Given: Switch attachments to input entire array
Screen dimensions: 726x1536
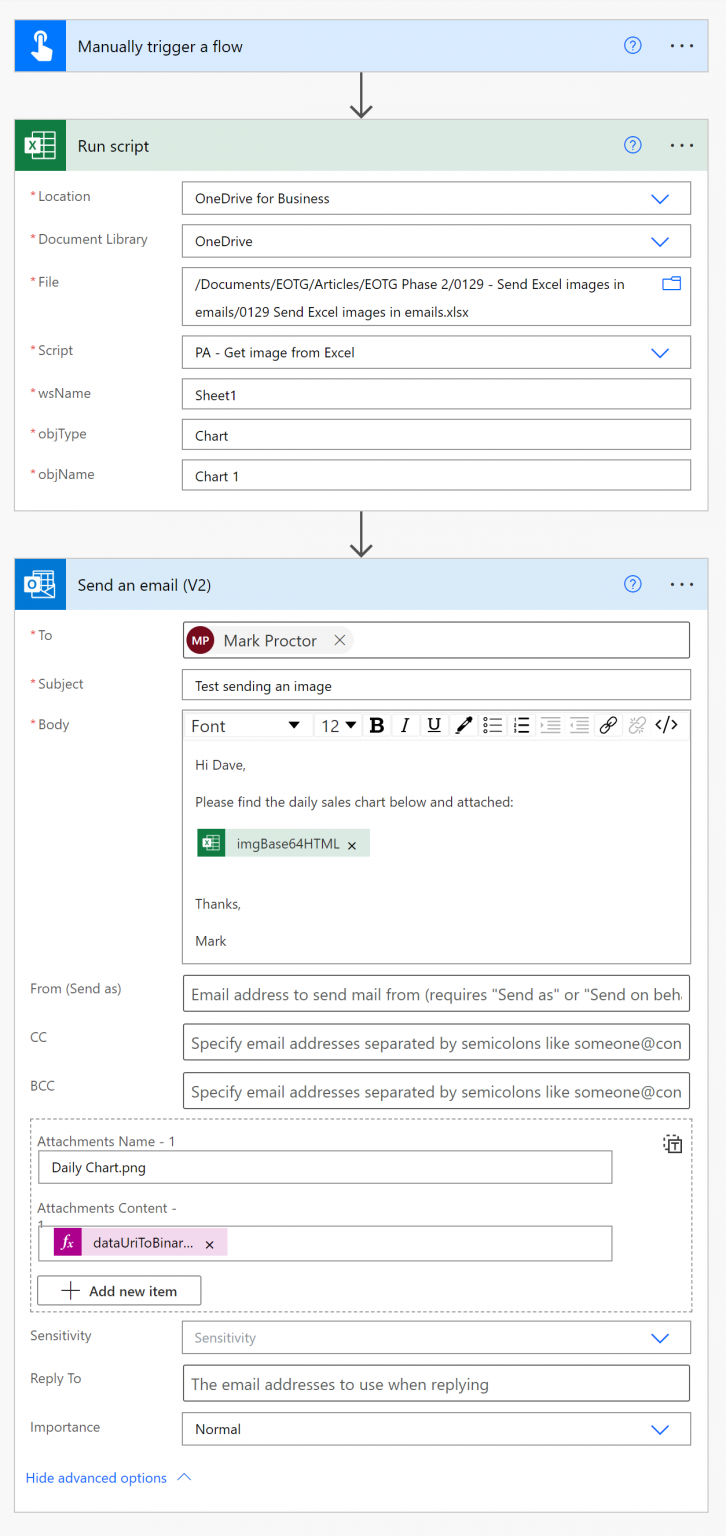Looking at the screenshot, I should point(673,1144).
